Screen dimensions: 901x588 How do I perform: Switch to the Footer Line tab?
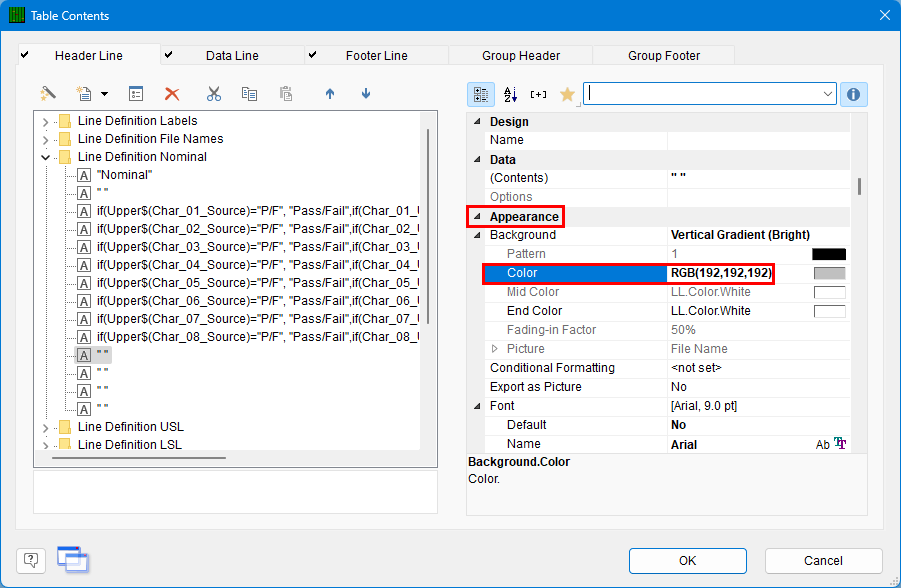click(377, 55)
